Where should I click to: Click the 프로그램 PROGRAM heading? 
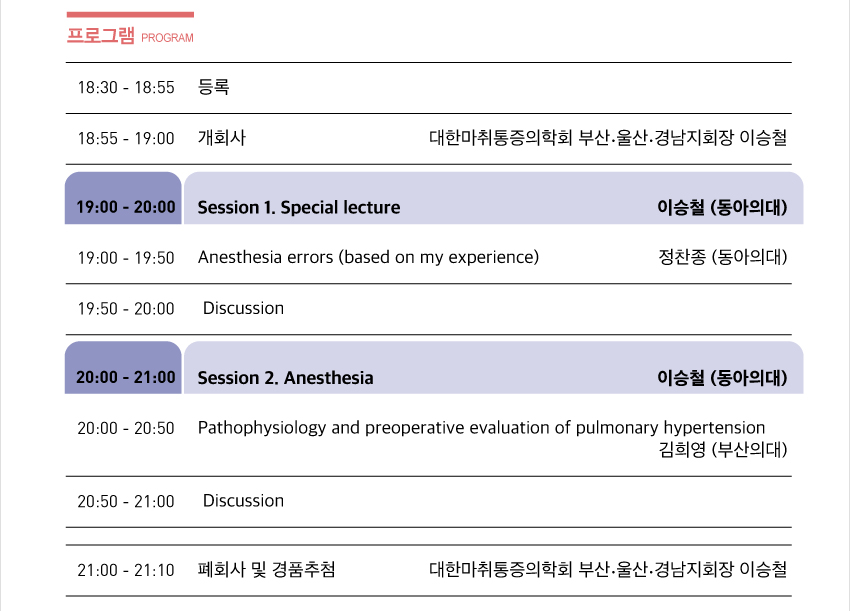coord(129,36)
